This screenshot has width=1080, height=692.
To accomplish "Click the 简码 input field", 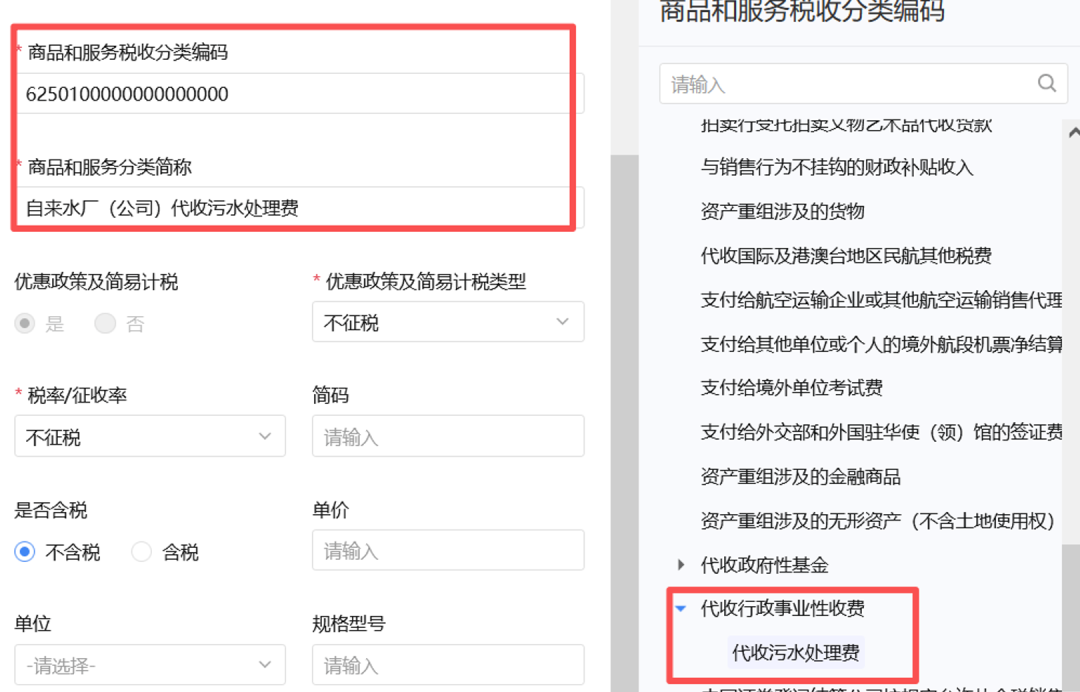I will [448, 437].
